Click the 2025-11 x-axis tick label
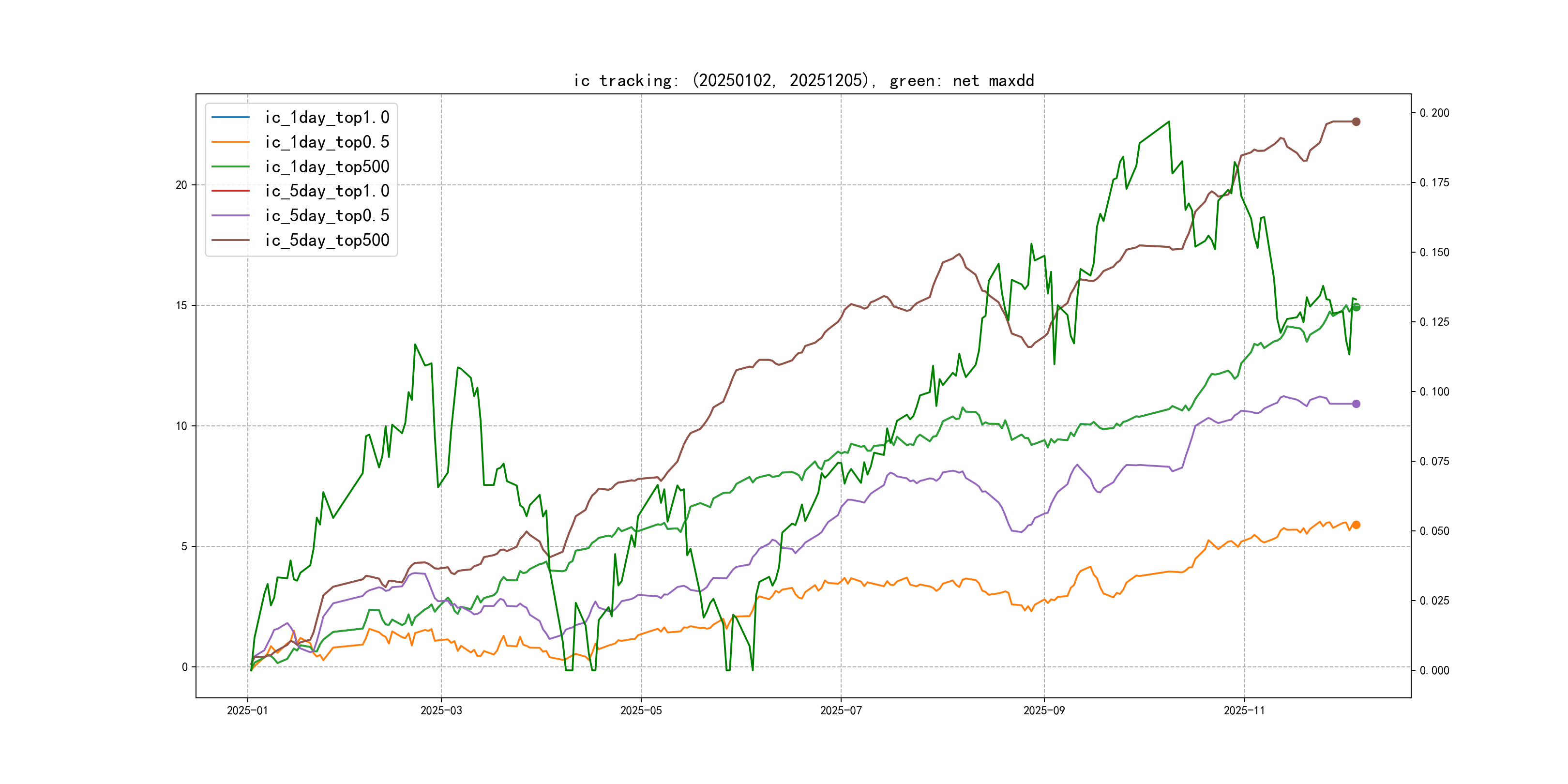 pos(1244,710)
